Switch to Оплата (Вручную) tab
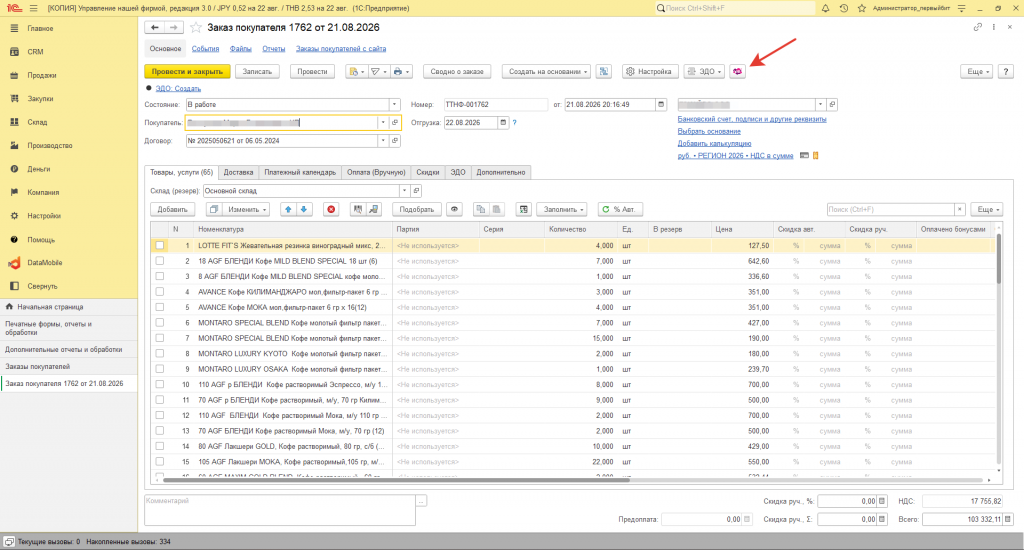Viewport: 1024px width, 550px height. (376, 172)
